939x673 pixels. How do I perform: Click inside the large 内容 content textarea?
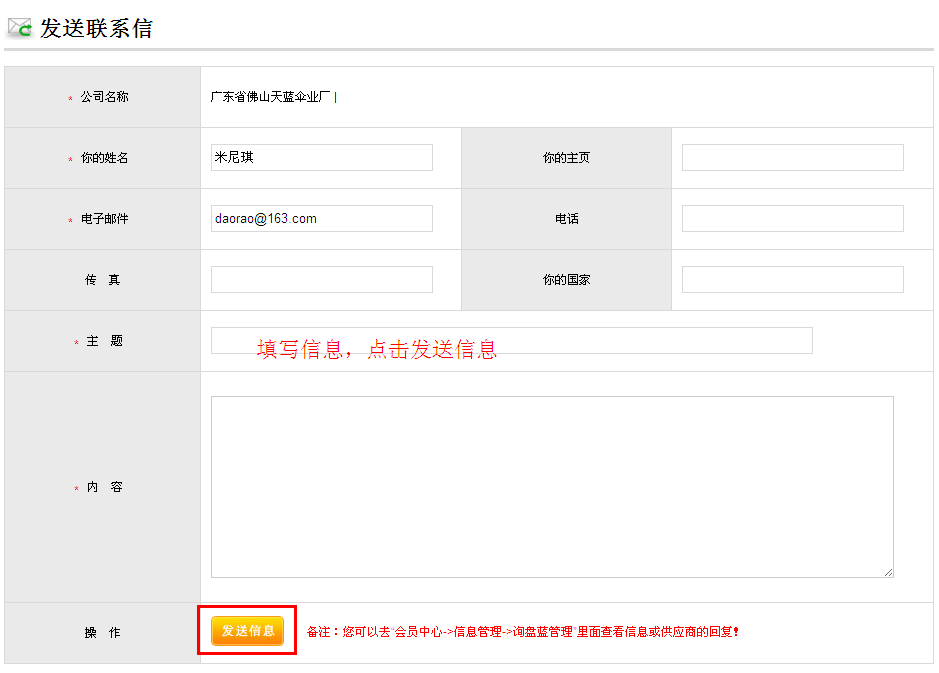tap(551, 485)
